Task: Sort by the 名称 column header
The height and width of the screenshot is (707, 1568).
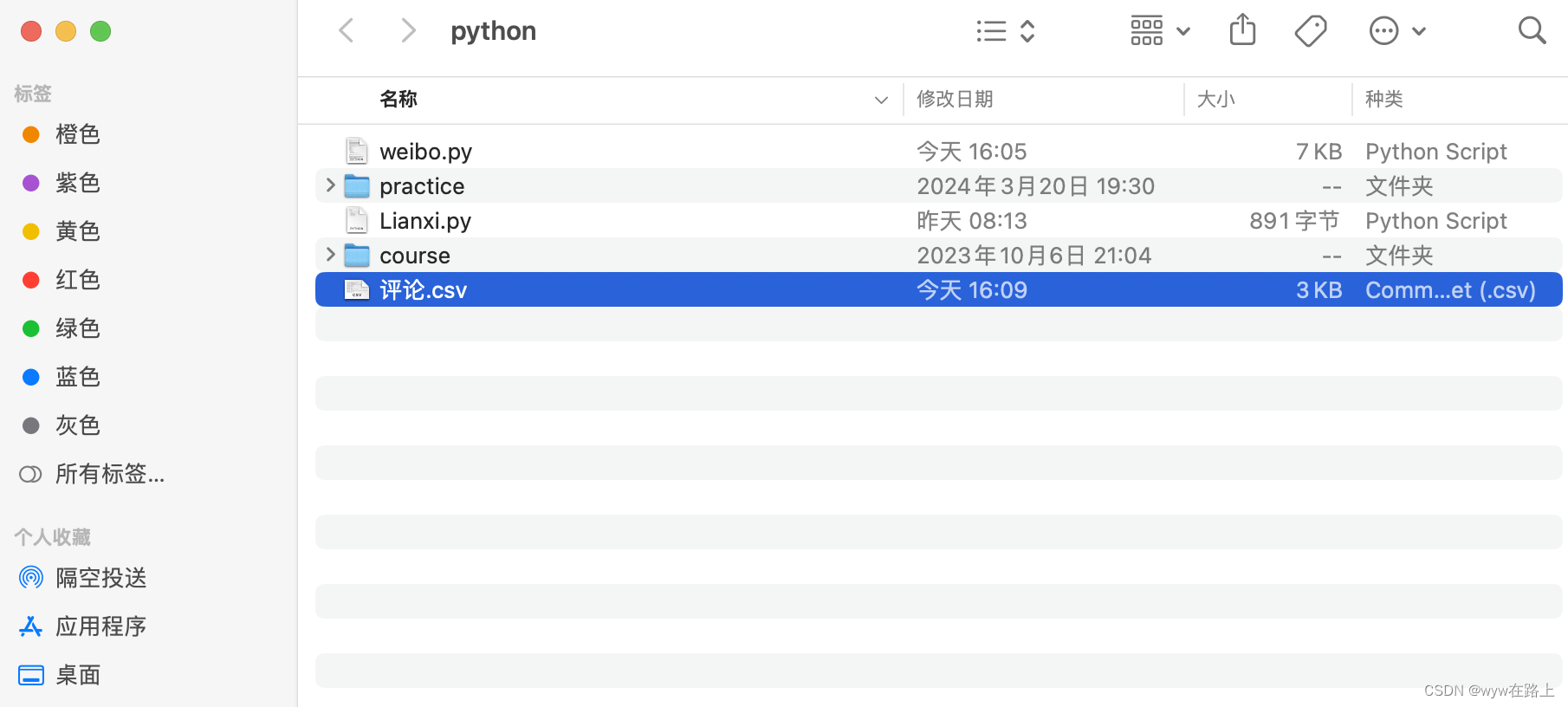Action: [x=398, y=100]
